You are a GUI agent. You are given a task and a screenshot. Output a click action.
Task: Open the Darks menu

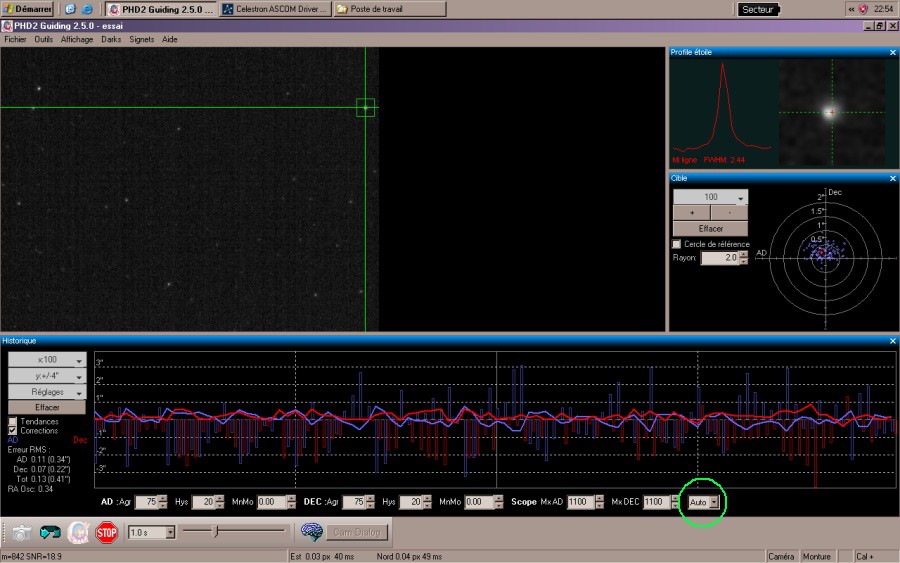[x=110, y=40]
